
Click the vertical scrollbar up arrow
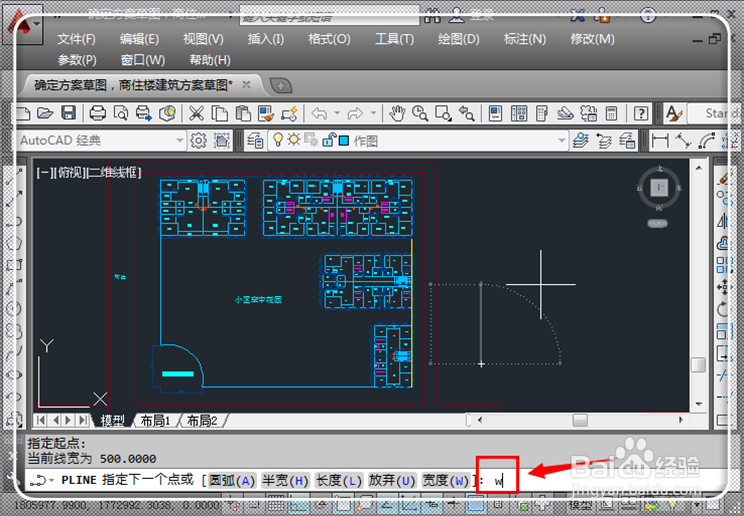point(699,168)
